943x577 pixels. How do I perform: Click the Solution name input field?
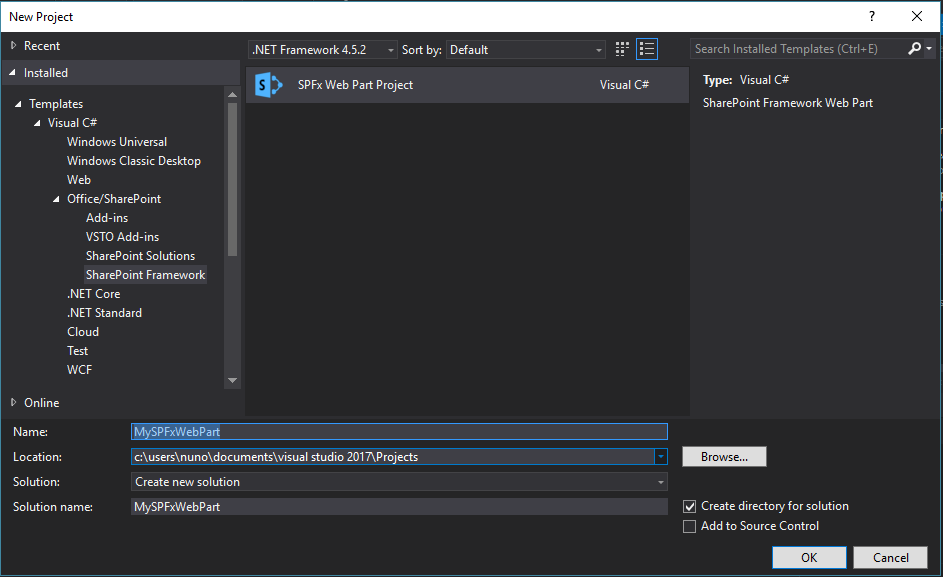click(399, 507)
